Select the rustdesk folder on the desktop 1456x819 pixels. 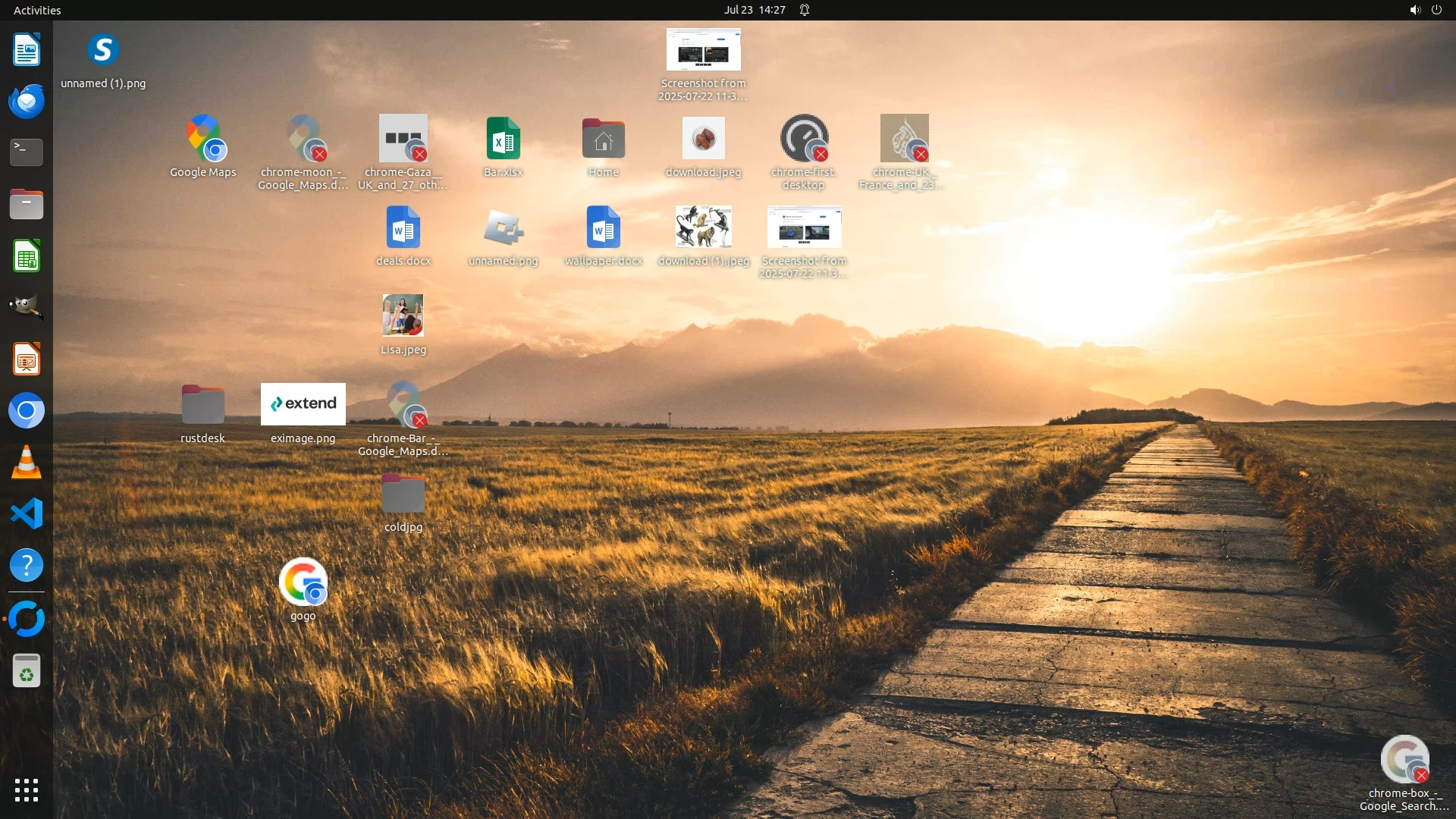pyautogui.click(x=202, y=406)
